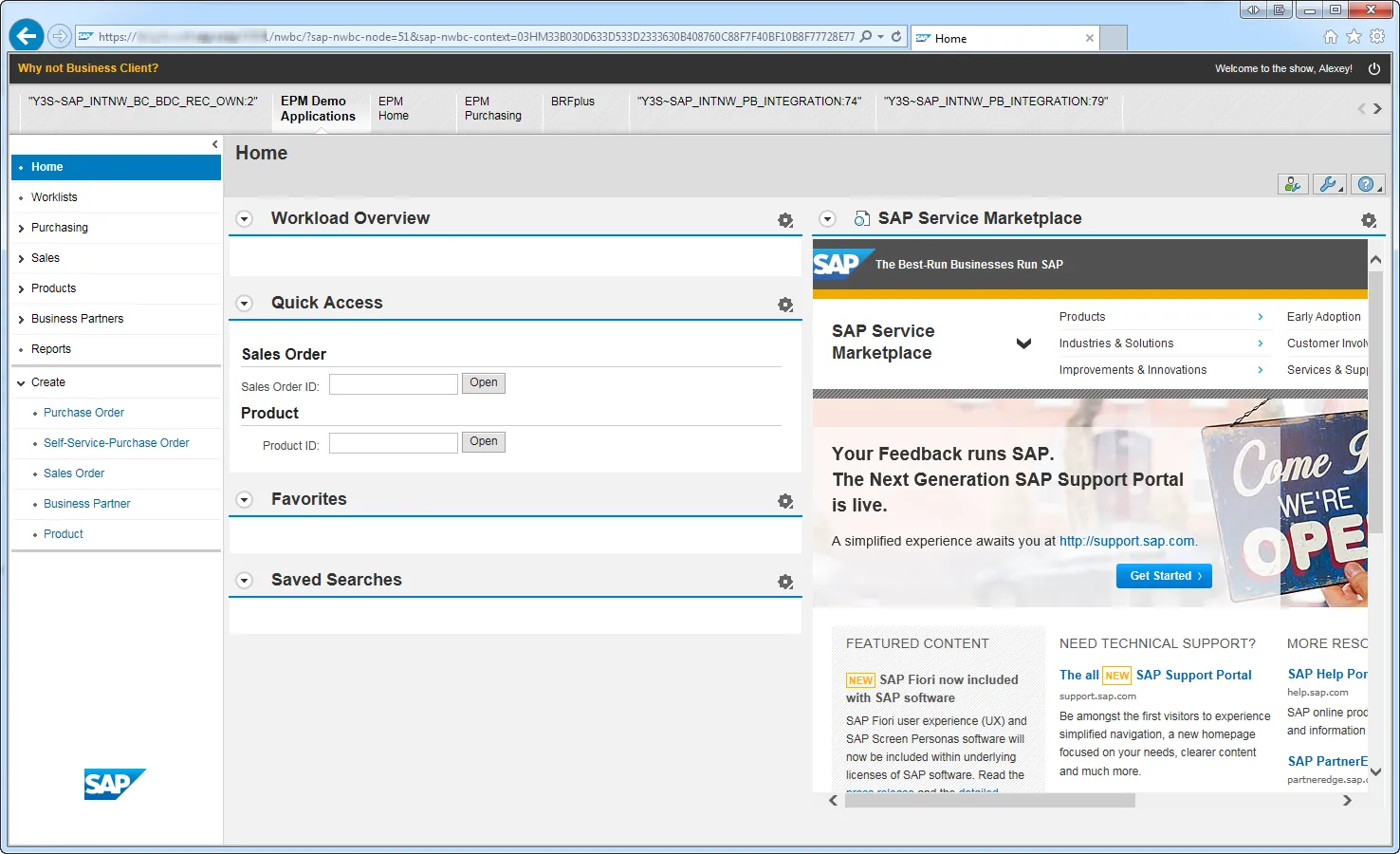Open Workload Overview gear settings icon
The image size is (1400, 854).
[785, 220]
